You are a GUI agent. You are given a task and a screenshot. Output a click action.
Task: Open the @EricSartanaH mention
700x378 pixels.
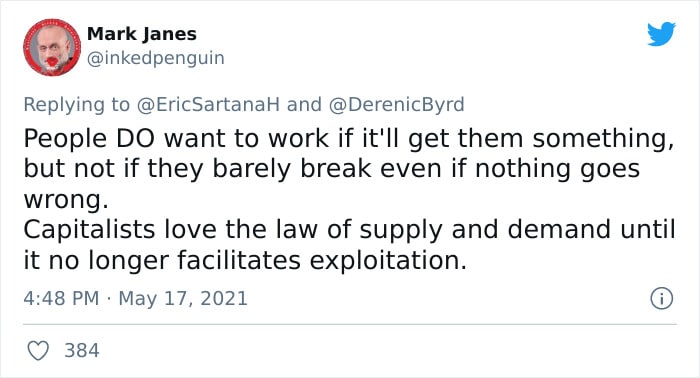[208, 104]
